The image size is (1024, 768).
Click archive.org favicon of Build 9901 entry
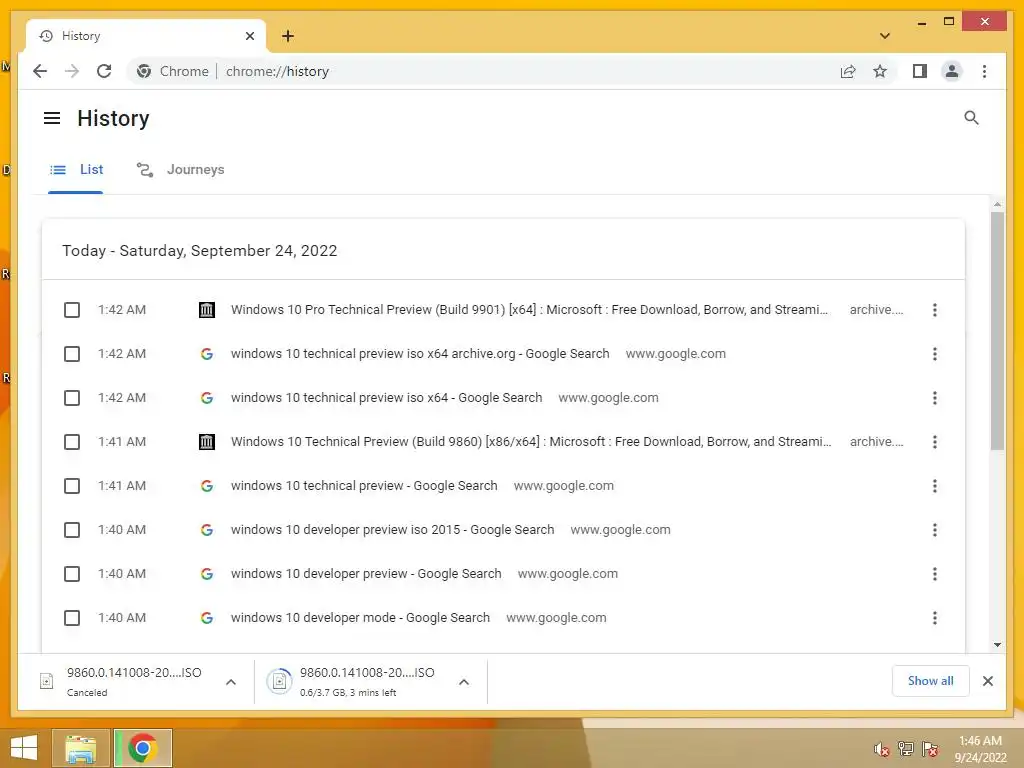point(206,310)
